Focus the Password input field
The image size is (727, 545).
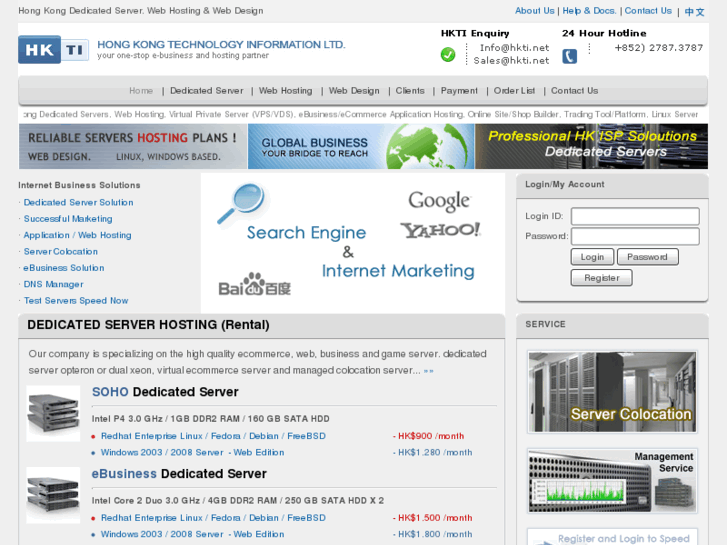tap(635, 236)
